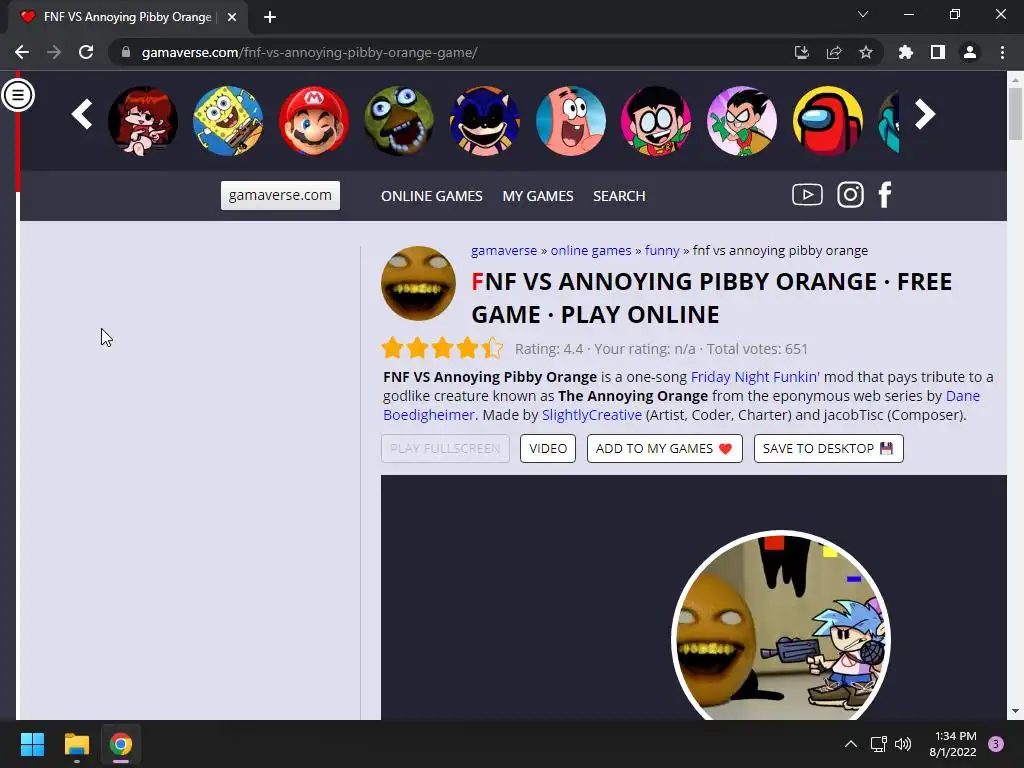Reload the page
Screen dimensions: 1024x768
(x=86, y=52)
